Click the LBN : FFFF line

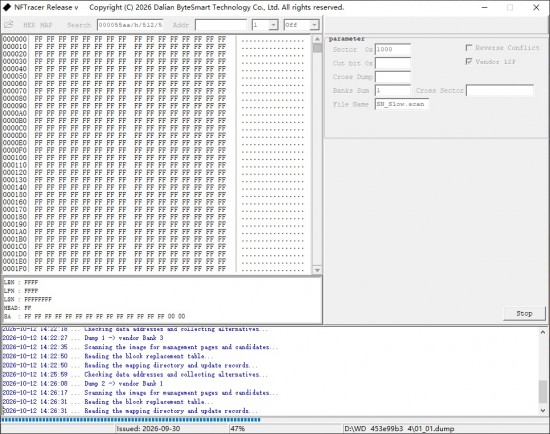pyautogui.click(x=21, y=282)
